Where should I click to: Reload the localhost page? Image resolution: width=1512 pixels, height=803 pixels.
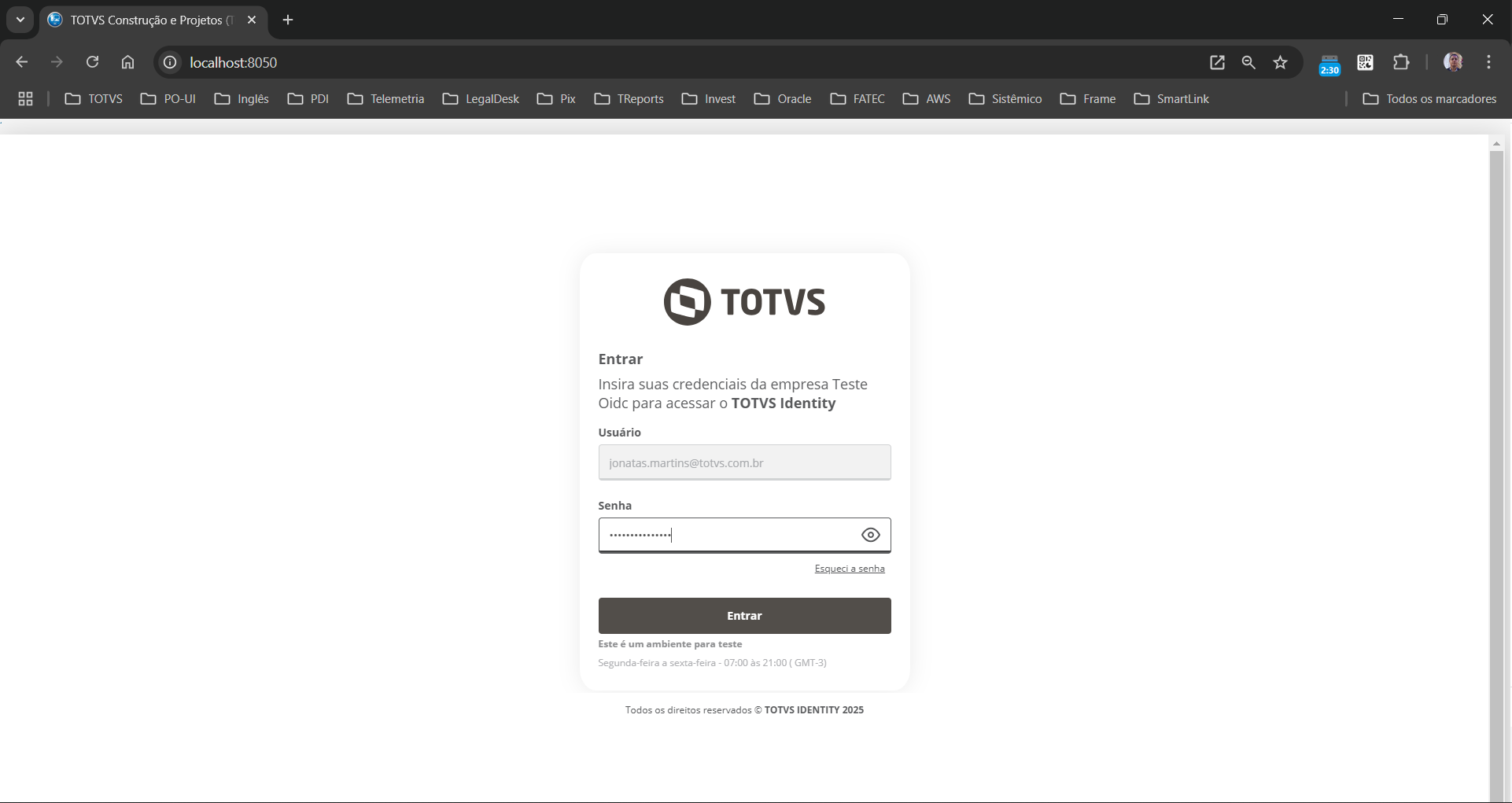pyautogui.click(x=92, y=62)
